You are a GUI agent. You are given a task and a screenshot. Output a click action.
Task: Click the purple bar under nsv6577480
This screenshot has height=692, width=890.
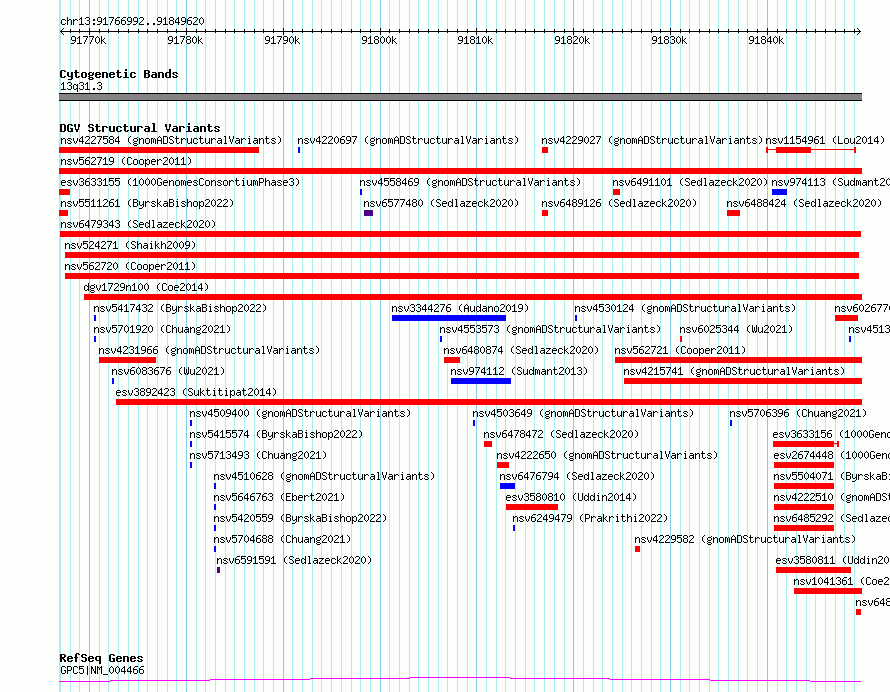click(368, 213)
